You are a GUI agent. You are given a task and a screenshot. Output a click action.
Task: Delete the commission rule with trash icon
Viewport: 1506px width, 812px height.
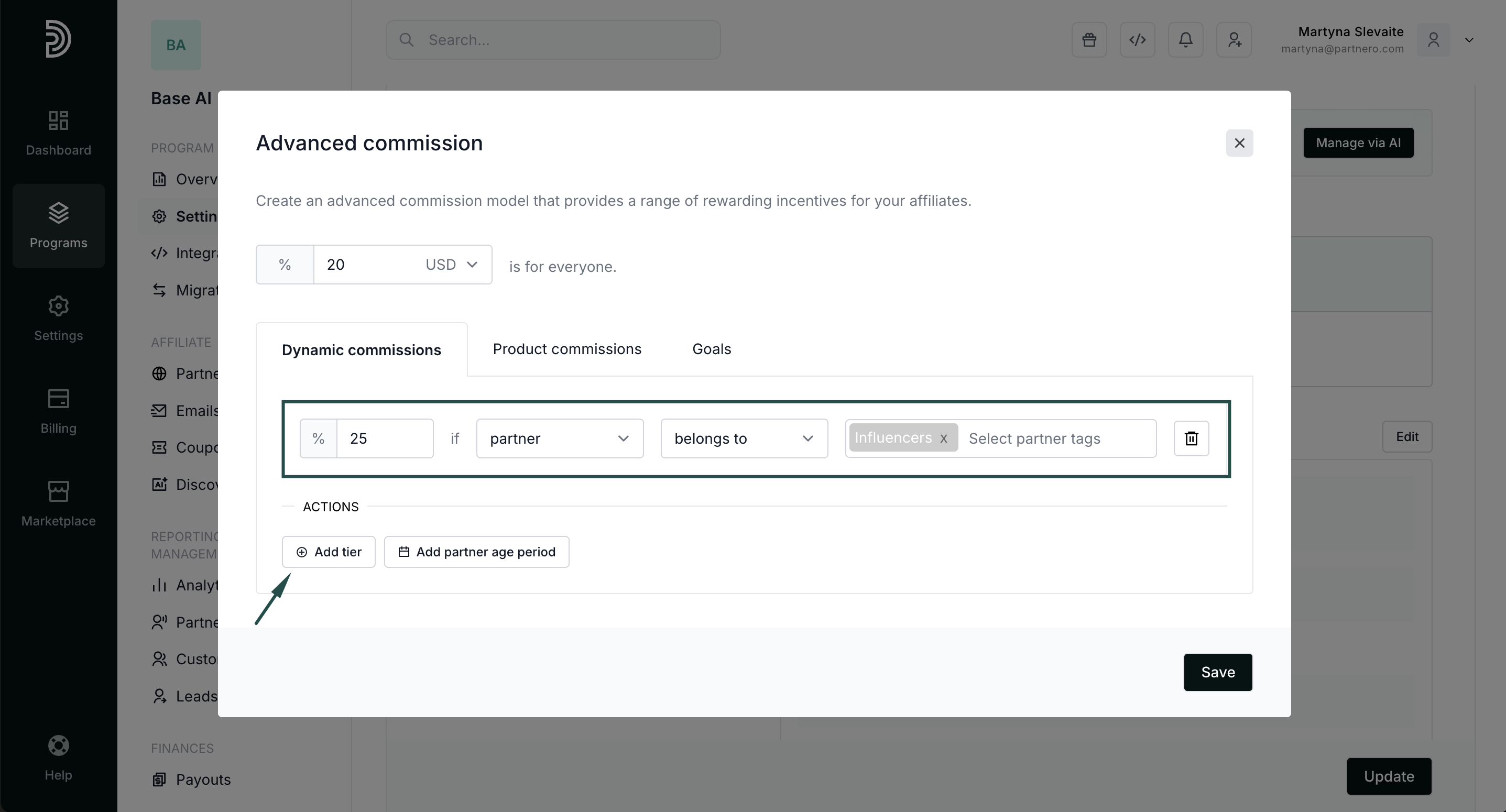(1191, 438)
